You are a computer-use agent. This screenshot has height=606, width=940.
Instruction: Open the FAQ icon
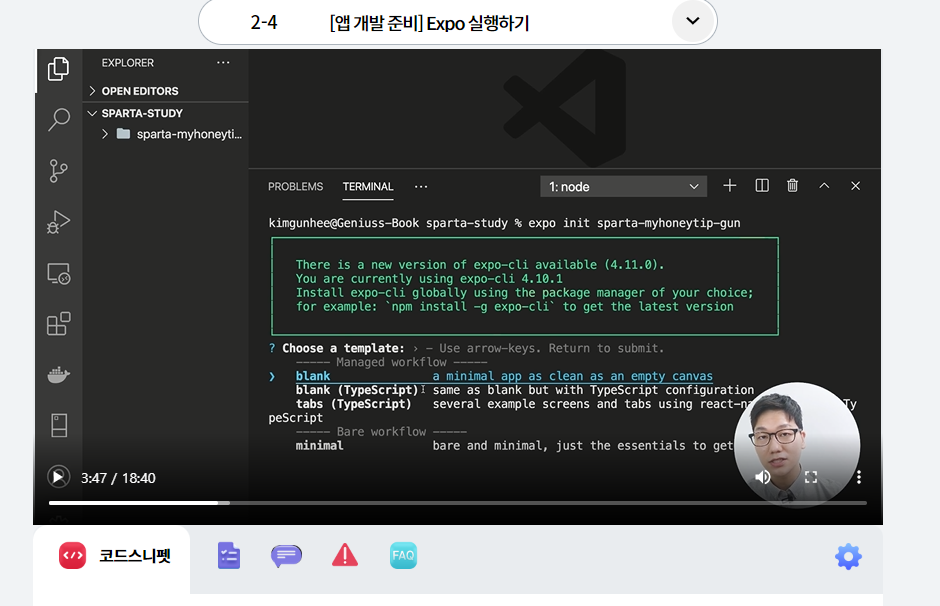tap(403, 556)
